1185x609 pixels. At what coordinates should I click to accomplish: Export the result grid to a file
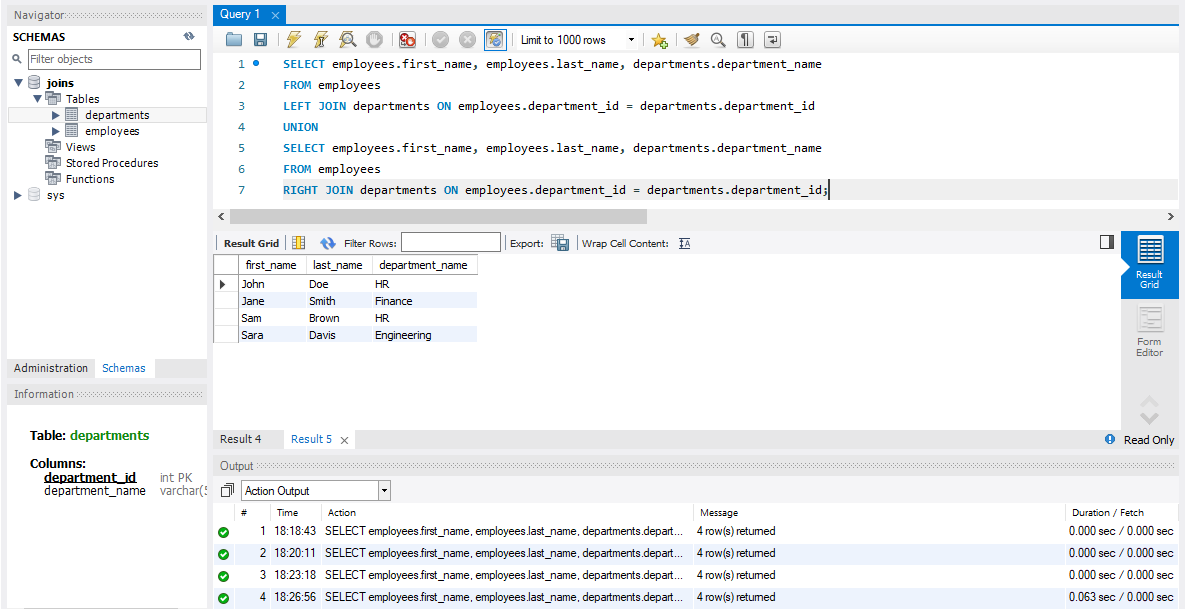(560, 242)
